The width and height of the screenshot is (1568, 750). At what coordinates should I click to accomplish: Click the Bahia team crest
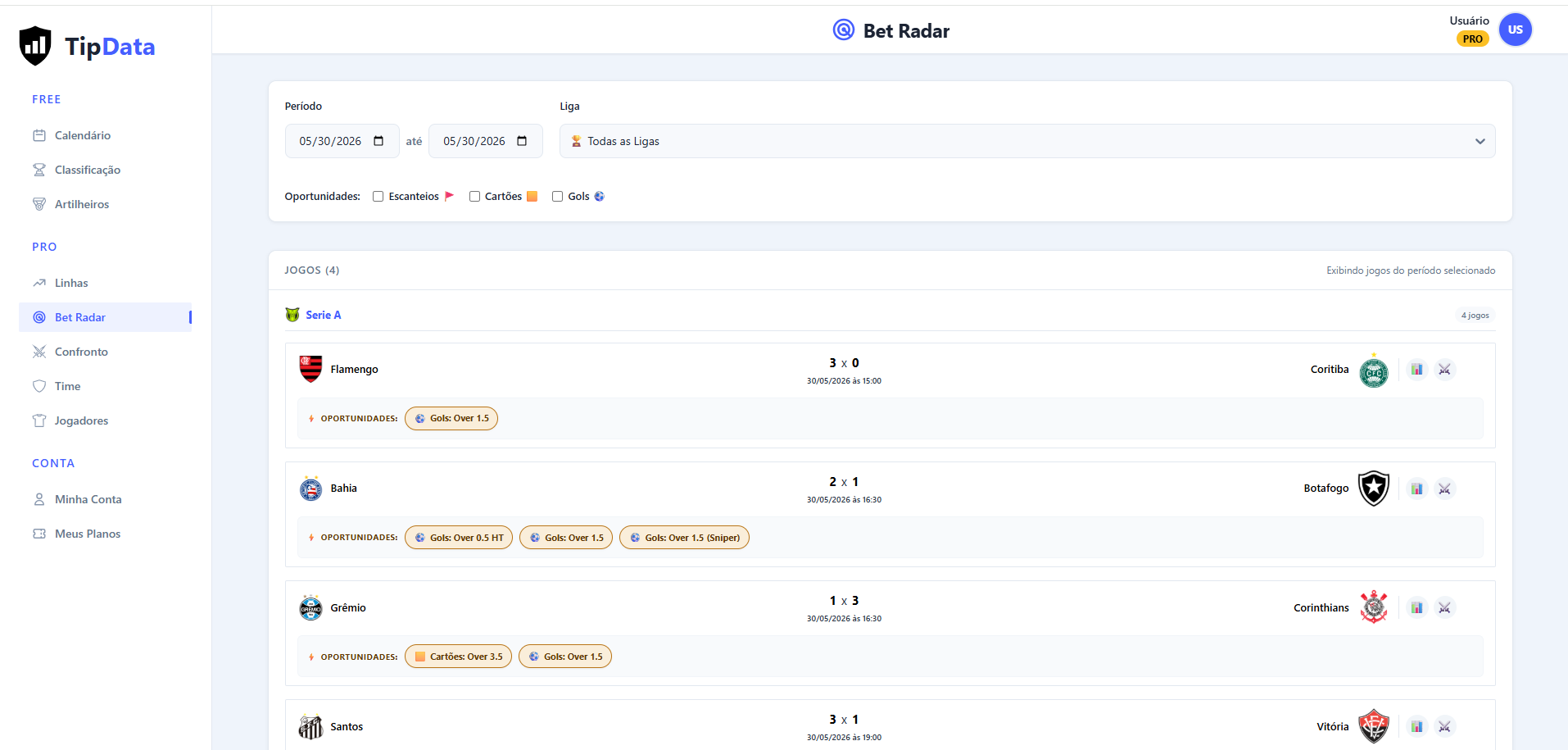tap(310, 489)
